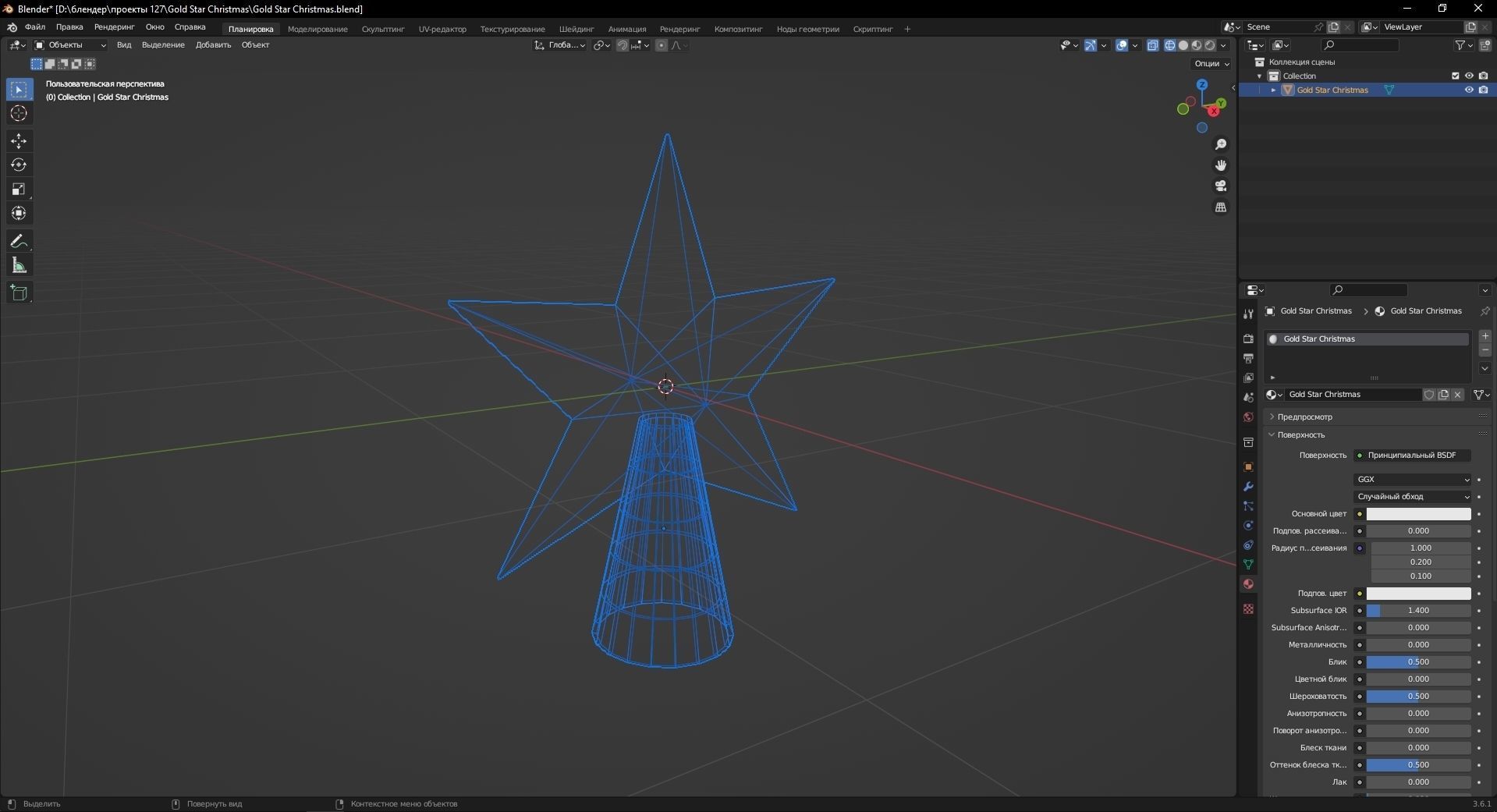Open Modifiers wrench properties tab
The height and width of the screenshot is (812, 1497).
(x=1248, y=486)
